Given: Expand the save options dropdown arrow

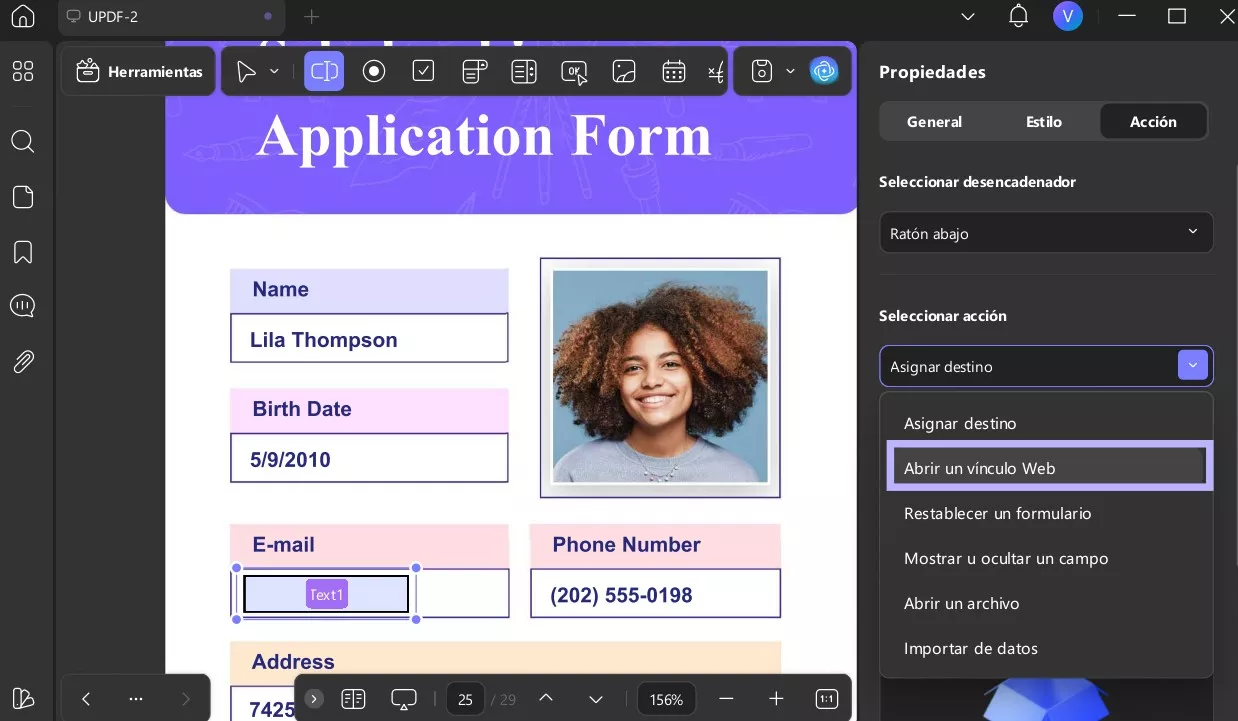Looking at the screenshot, I should point(790,71).
